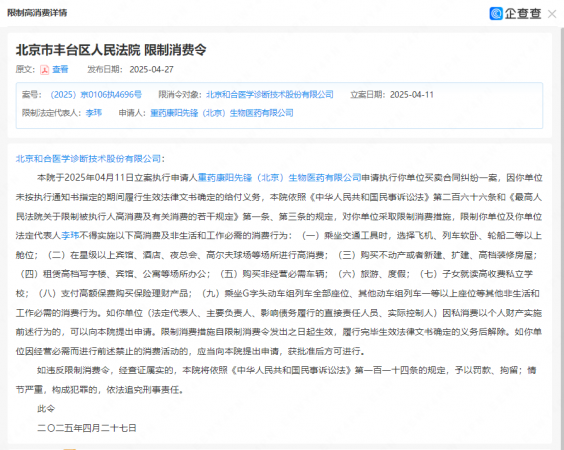Click the 限制法定代表人 label
The height and width of the screenshot is (450, 564).
pos(53,113)
